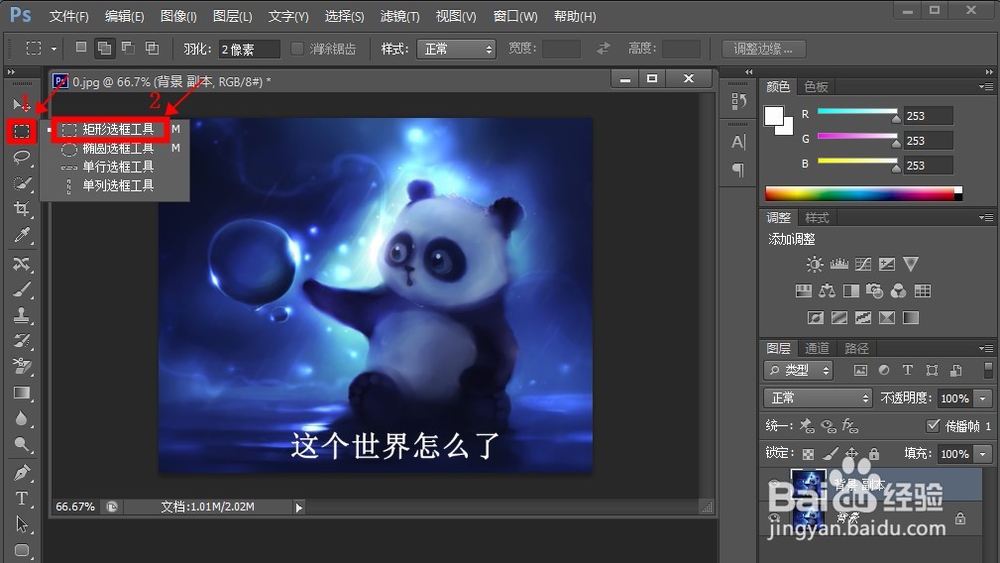1000x563 pixels.
Task: Select the Rectangular Marquee tool in toolbar
Action: (x=22, y=131)
